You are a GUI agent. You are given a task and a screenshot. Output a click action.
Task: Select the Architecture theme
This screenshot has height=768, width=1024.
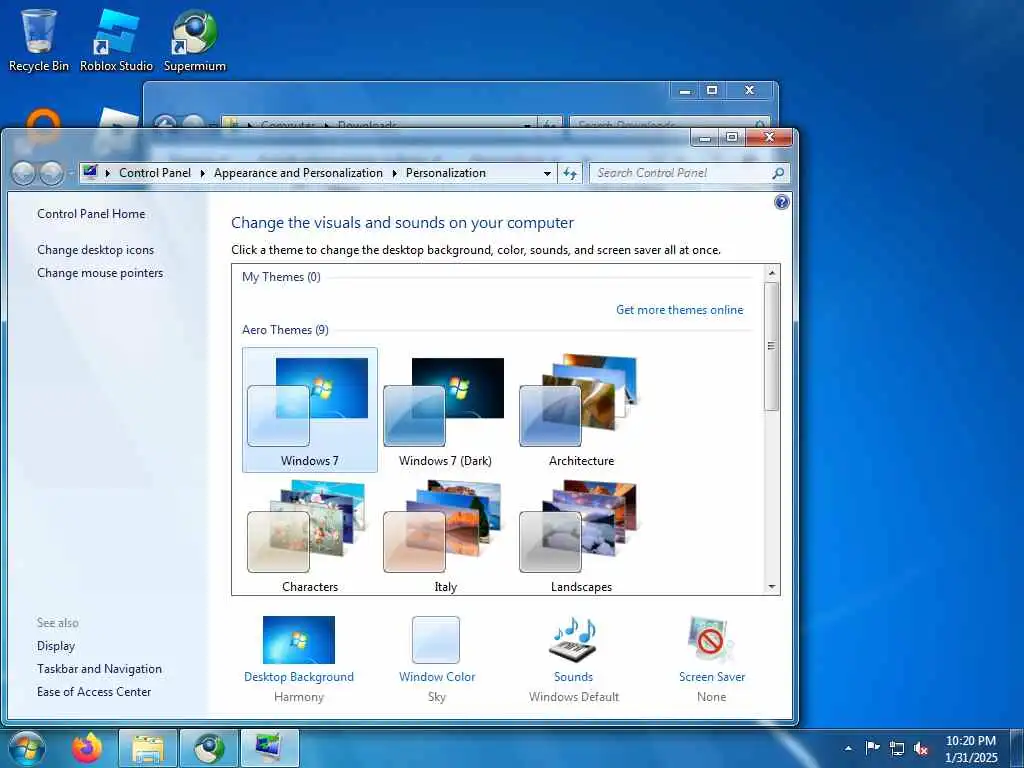pyautogui.click(x=581, y=409)
